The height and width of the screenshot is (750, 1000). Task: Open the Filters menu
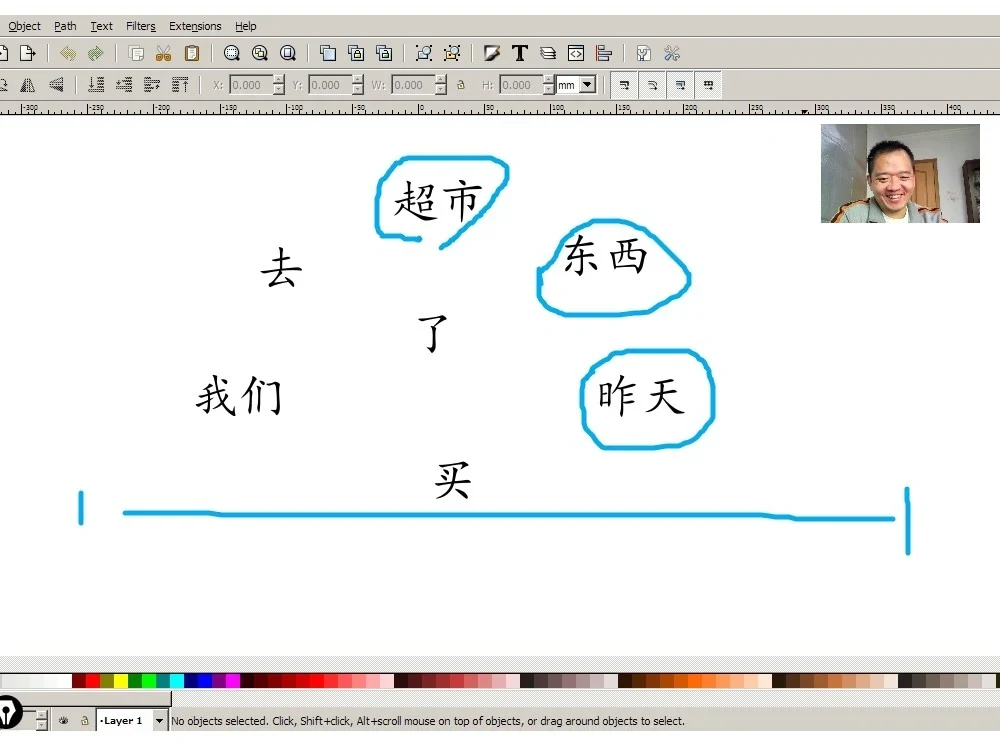click(141, 26)
